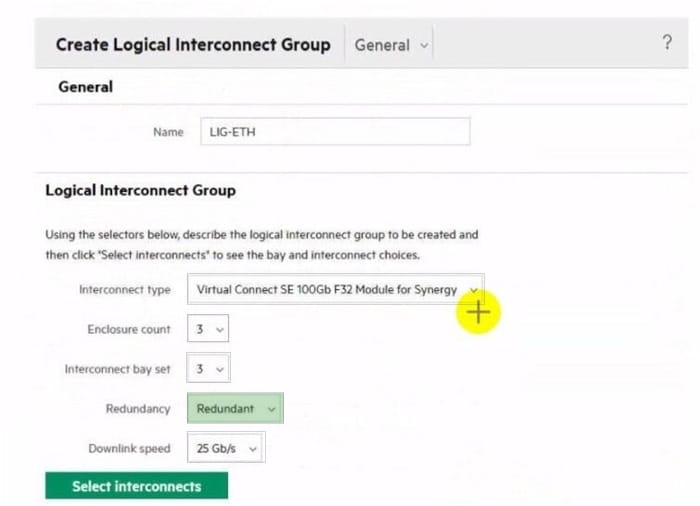Viewport: 700px width, 506px height.
Task: Click the chevron beside General in header
Action: pyautogui.click(x=425, y=45)
